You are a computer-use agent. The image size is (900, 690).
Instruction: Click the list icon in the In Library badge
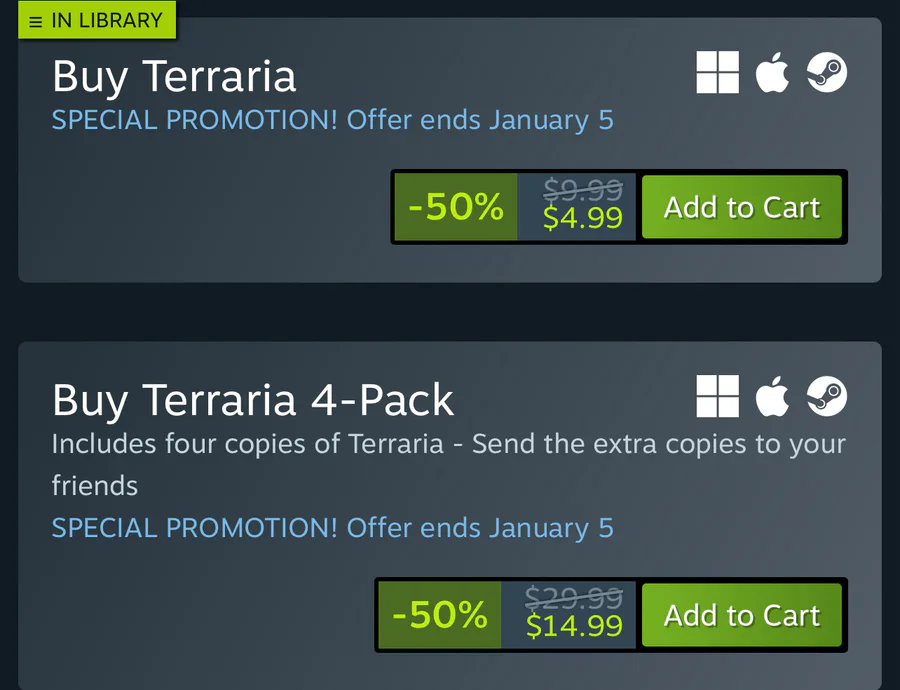pyautogui.click(x=36, y=21)
